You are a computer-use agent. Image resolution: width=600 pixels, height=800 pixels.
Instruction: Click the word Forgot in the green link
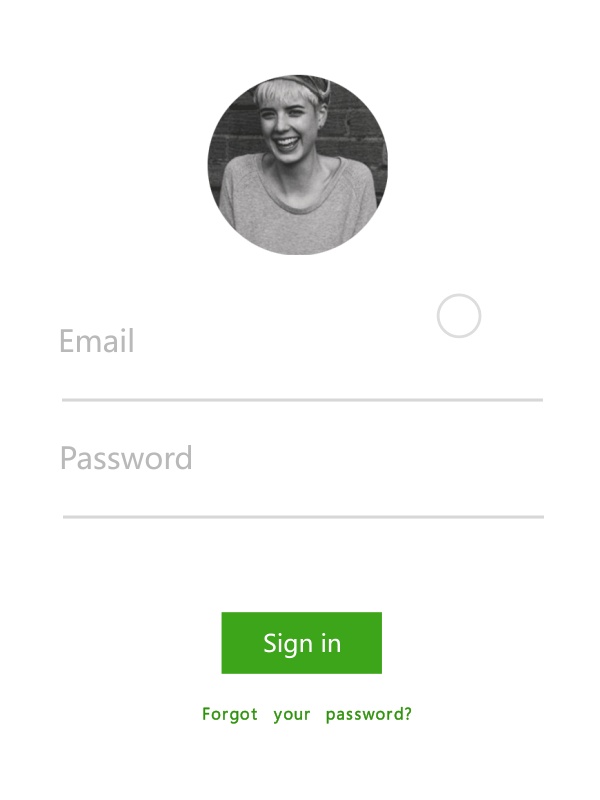pos(230,714)
